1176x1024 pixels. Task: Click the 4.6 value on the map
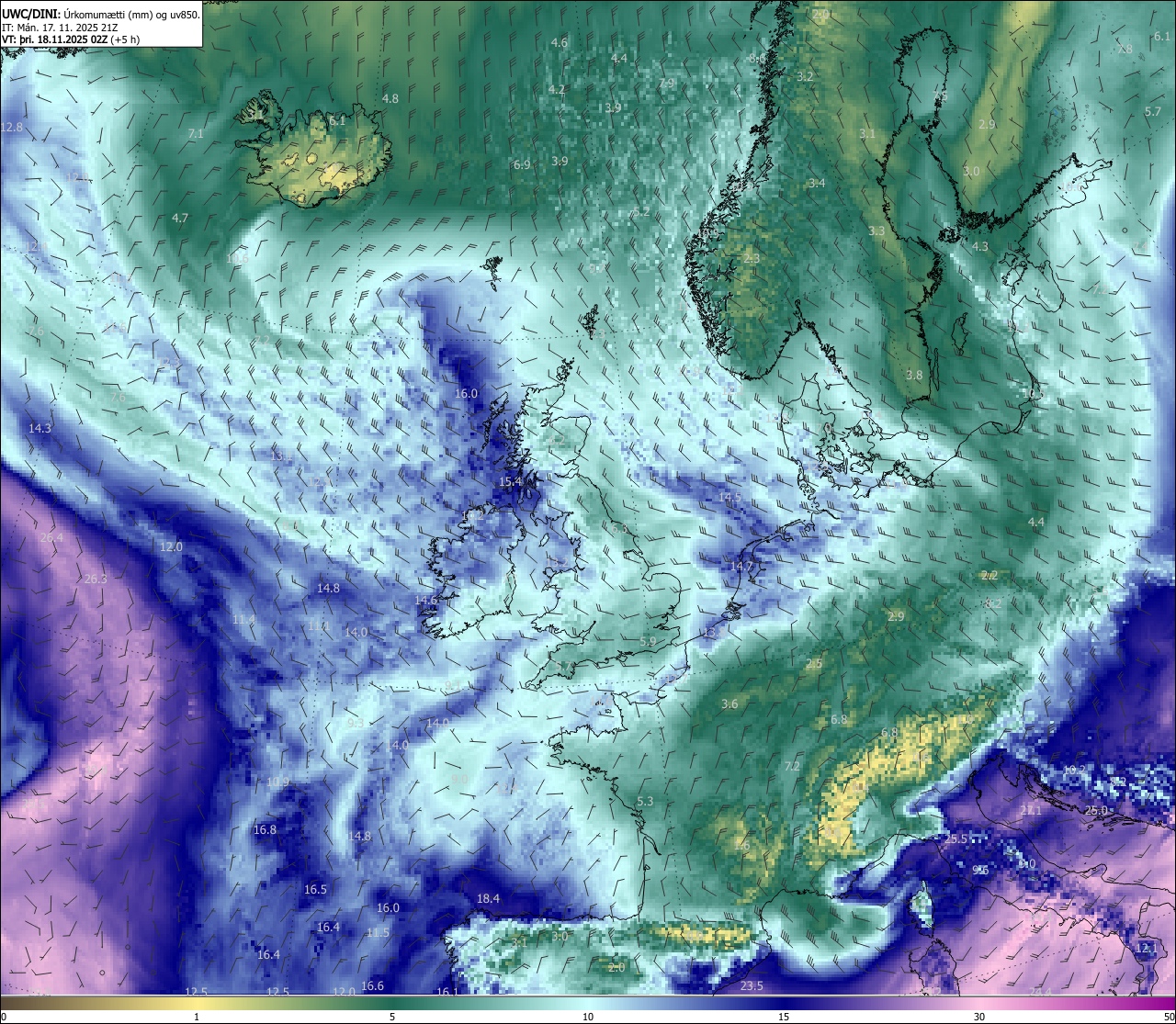pyautogui.click(x=559, y=42)
